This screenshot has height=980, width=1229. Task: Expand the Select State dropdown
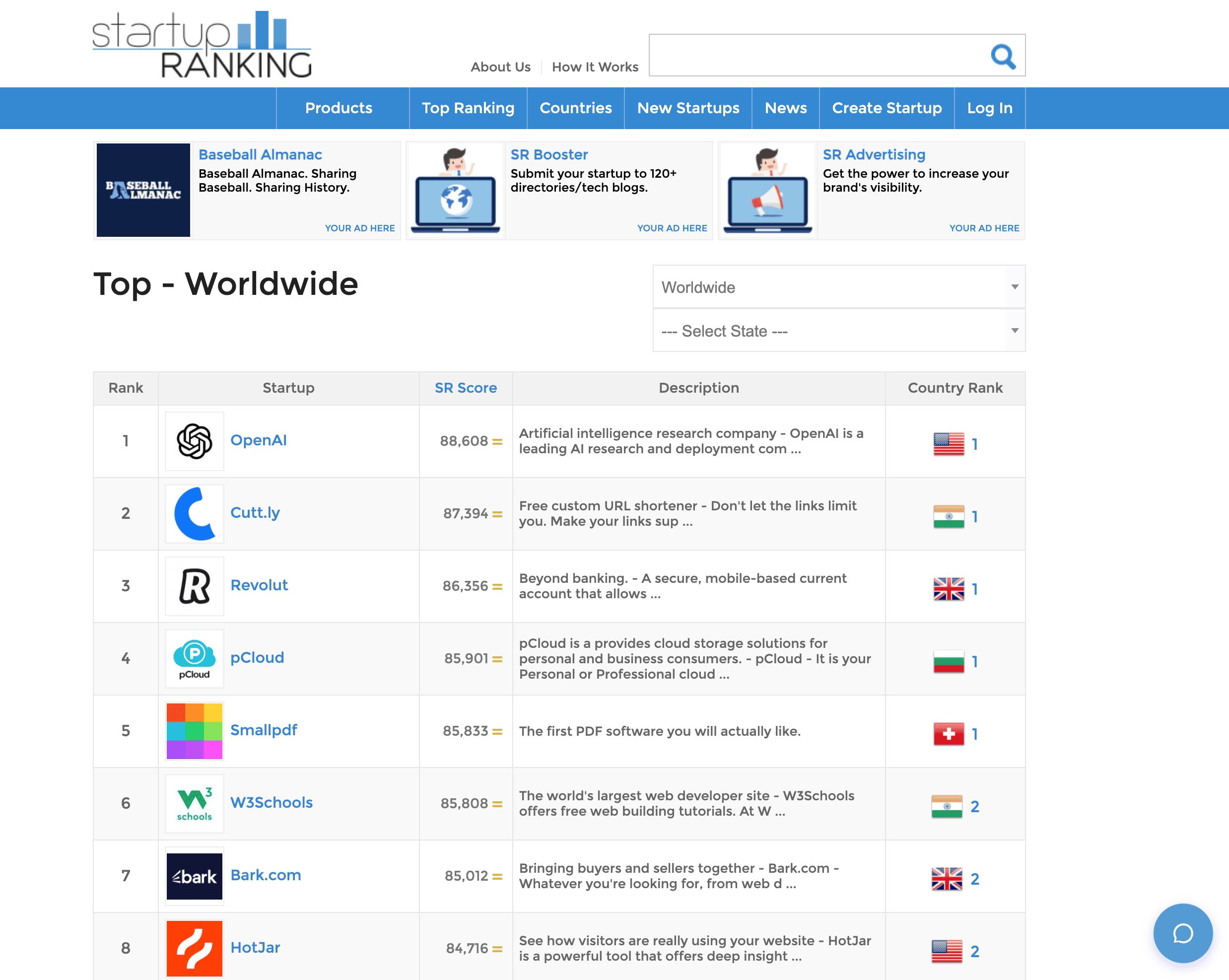pyautogui.click(x=838, y=331)
